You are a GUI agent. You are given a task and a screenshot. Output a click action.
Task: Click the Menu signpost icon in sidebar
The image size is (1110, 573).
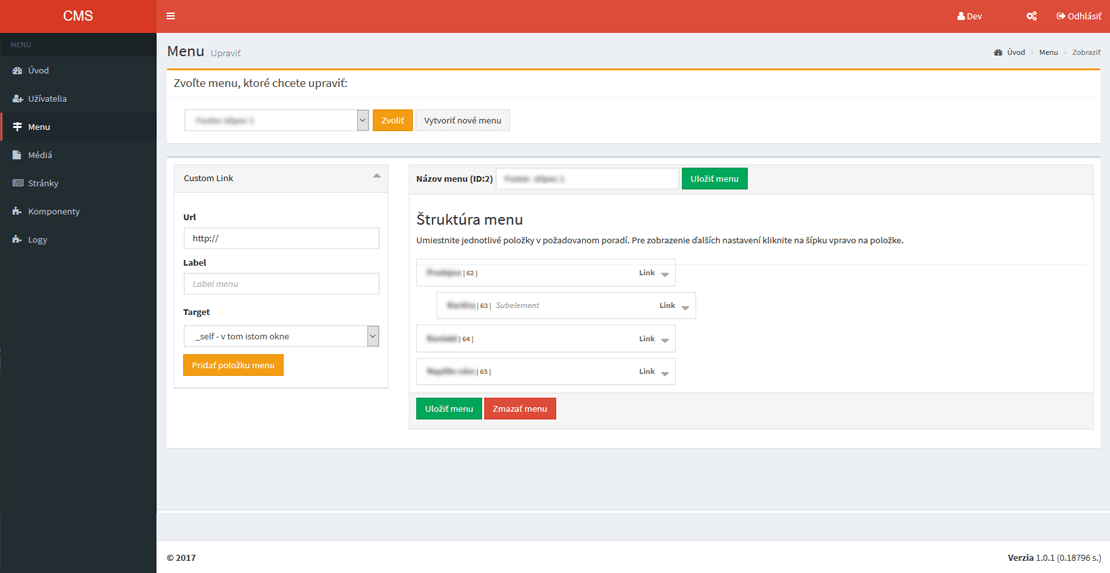tap(18, 127)
